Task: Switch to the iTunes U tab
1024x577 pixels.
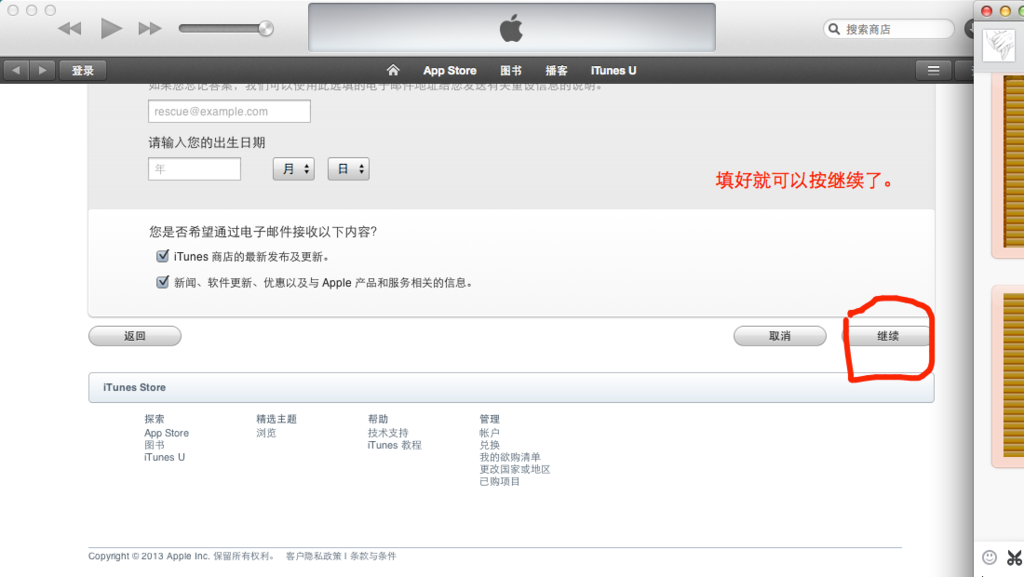Action: [x=613, y=70]
